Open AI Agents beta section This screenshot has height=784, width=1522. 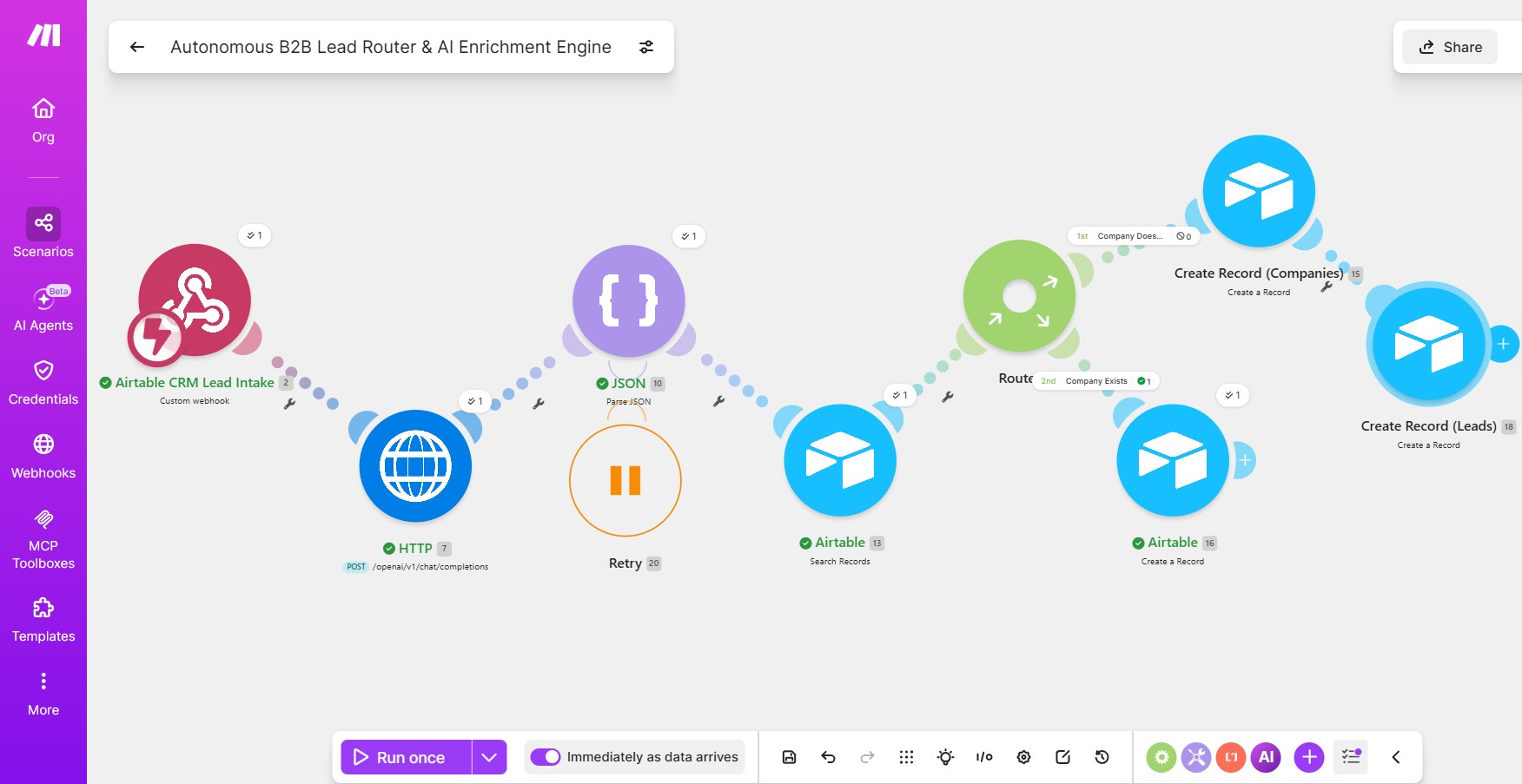(x=43, y=308)
